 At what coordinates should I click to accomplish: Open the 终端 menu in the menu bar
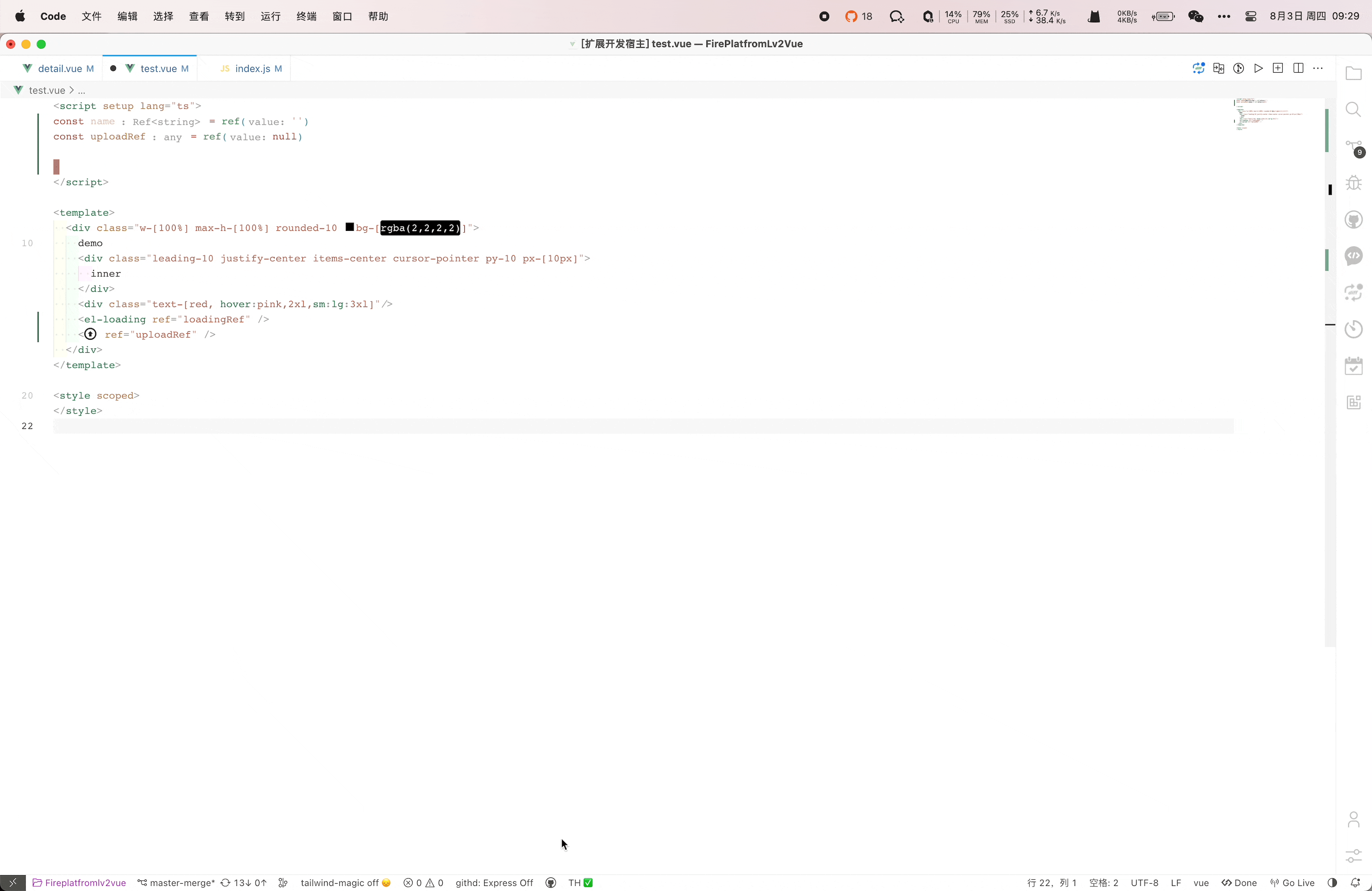tap(306, 17)
